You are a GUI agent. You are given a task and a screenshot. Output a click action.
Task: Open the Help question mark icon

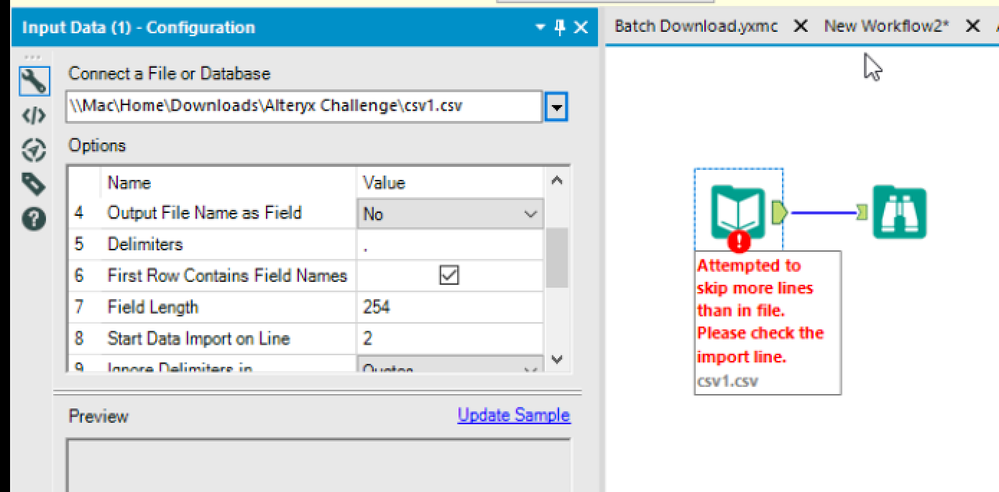pos(33,219)
